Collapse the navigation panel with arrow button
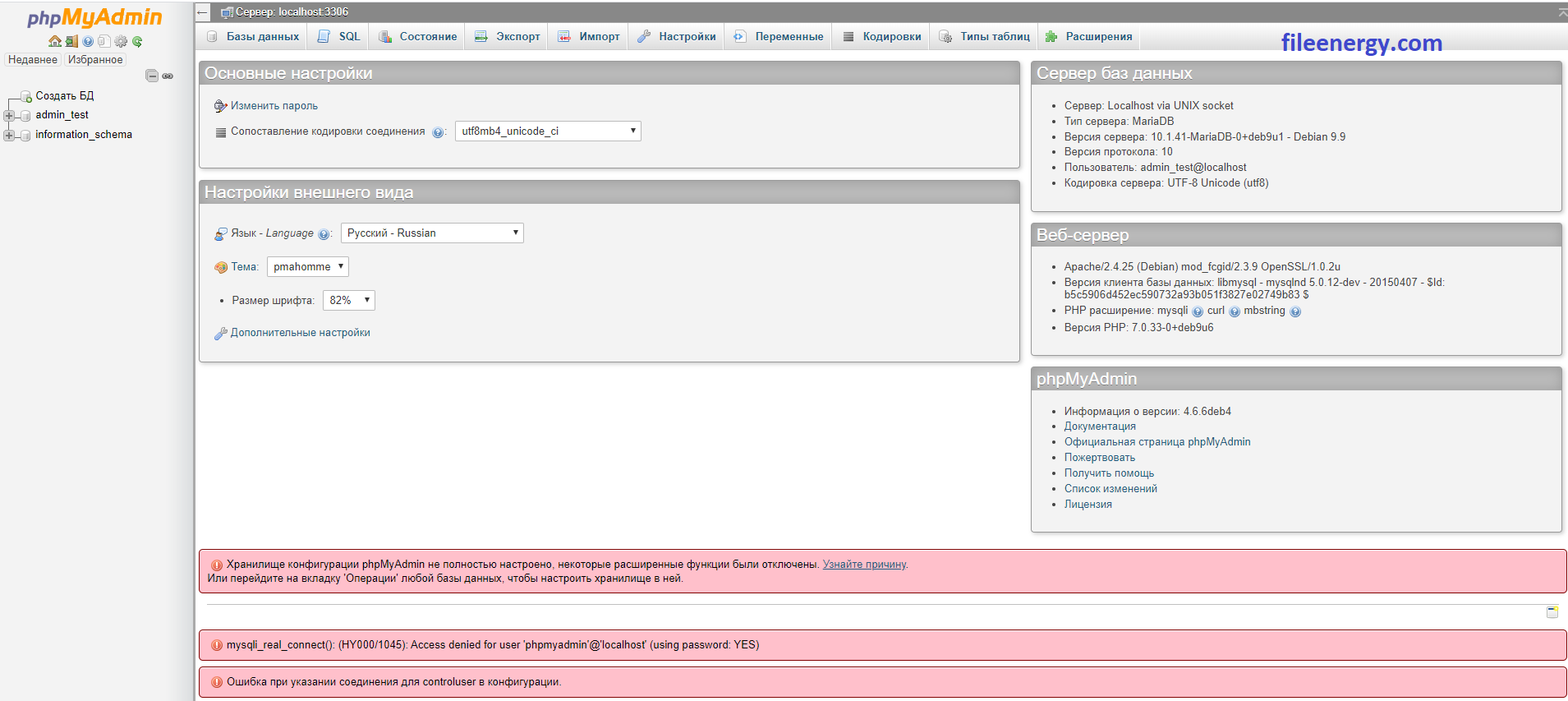 (x=202, y=12)
